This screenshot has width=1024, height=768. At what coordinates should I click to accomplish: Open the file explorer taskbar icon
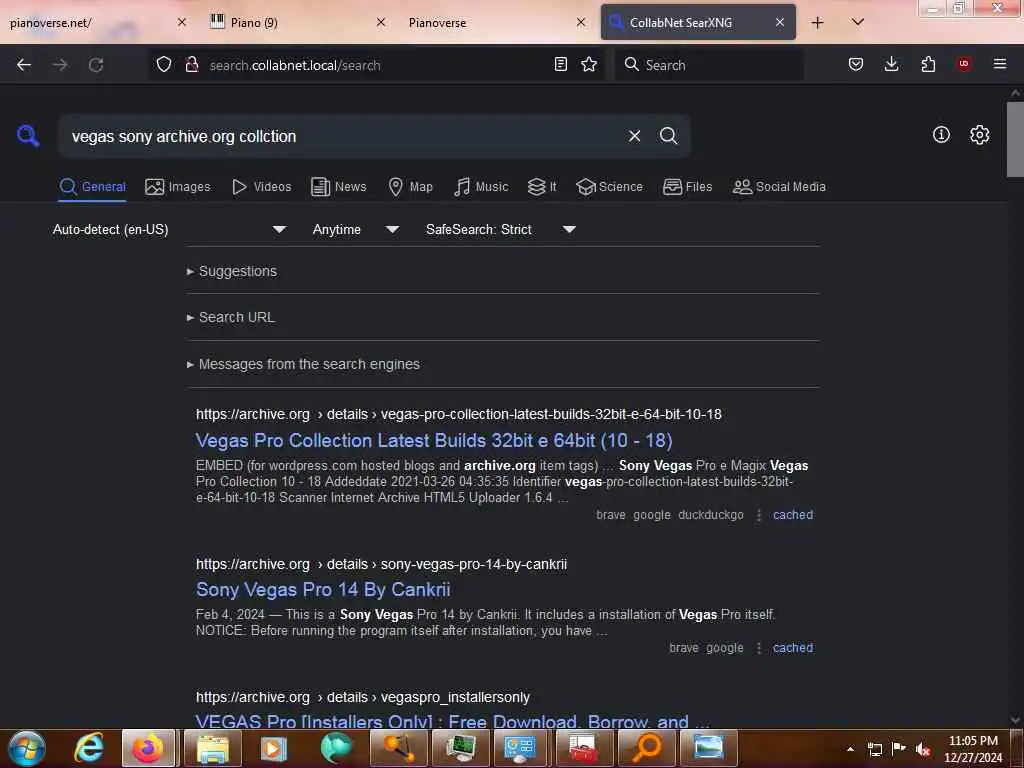coord(213,748)
